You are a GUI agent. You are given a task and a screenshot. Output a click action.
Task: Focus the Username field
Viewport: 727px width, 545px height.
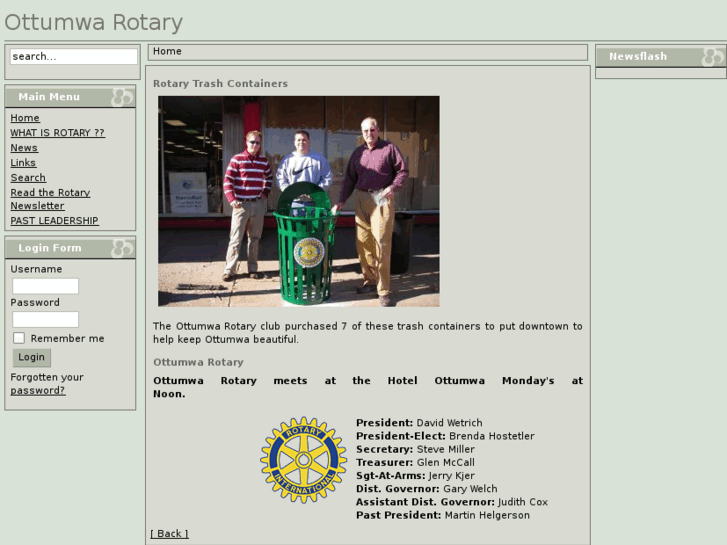[45, 286]
